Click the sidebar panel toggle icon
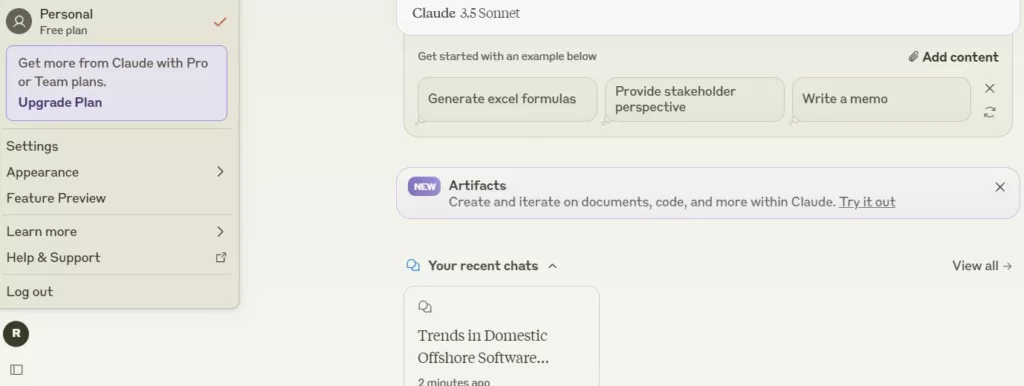 [x=16, y=370]
